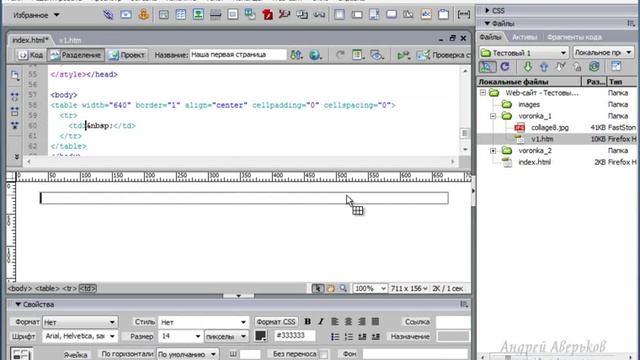Image resolution: width=640 pixels, height=360 pixels.
Task: Switch to Проект design view
Action: click(x=127, y=55)
